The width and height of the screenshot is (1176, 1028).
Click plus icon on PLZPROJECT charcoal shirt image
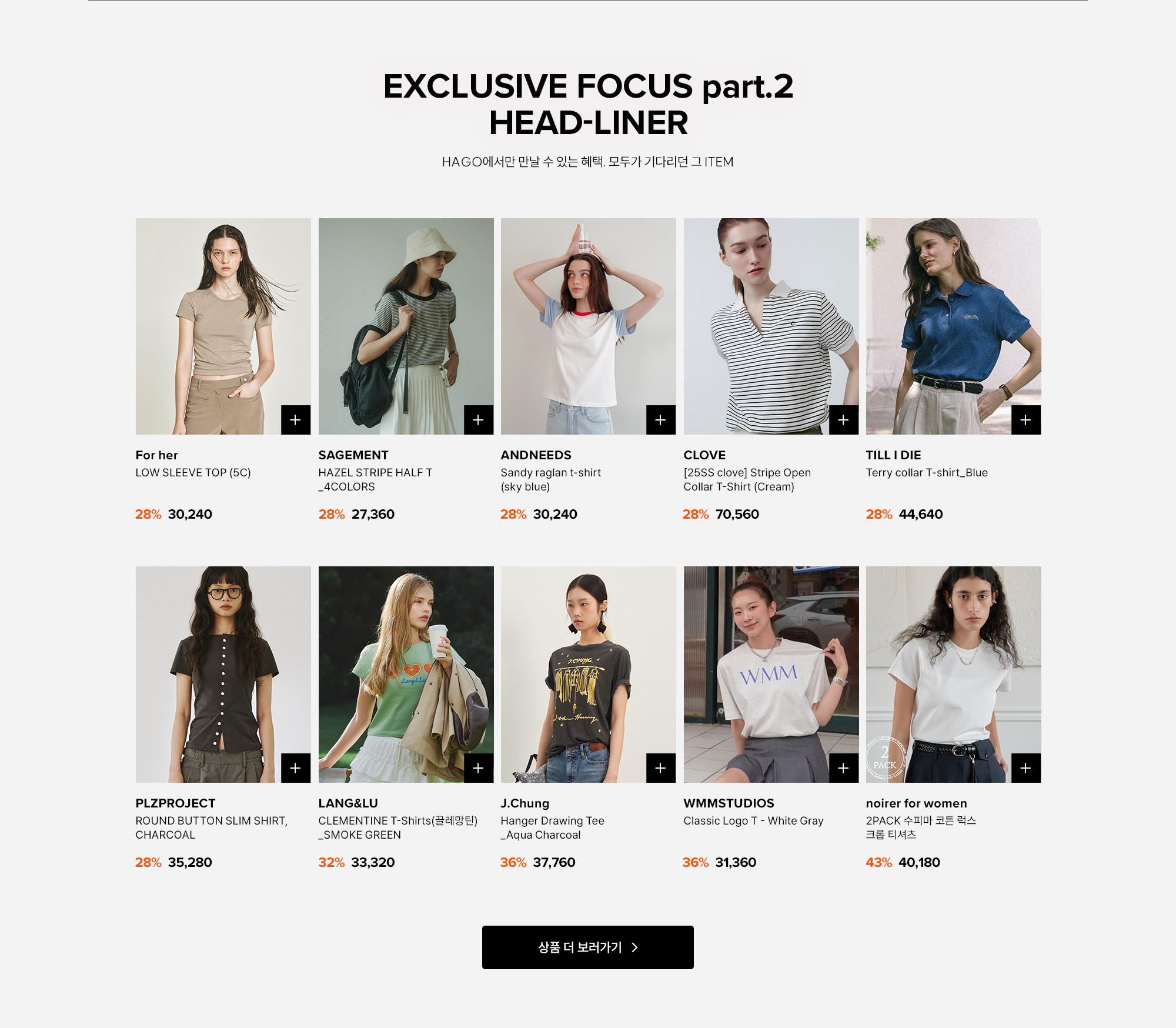[x=296, y=768]
